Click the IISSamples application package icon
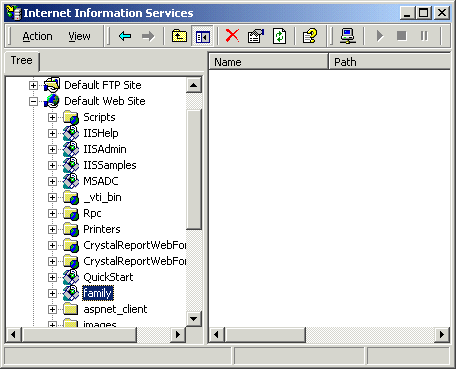The image size is (456, 369). pyautogui.click(x=71, y=165)
